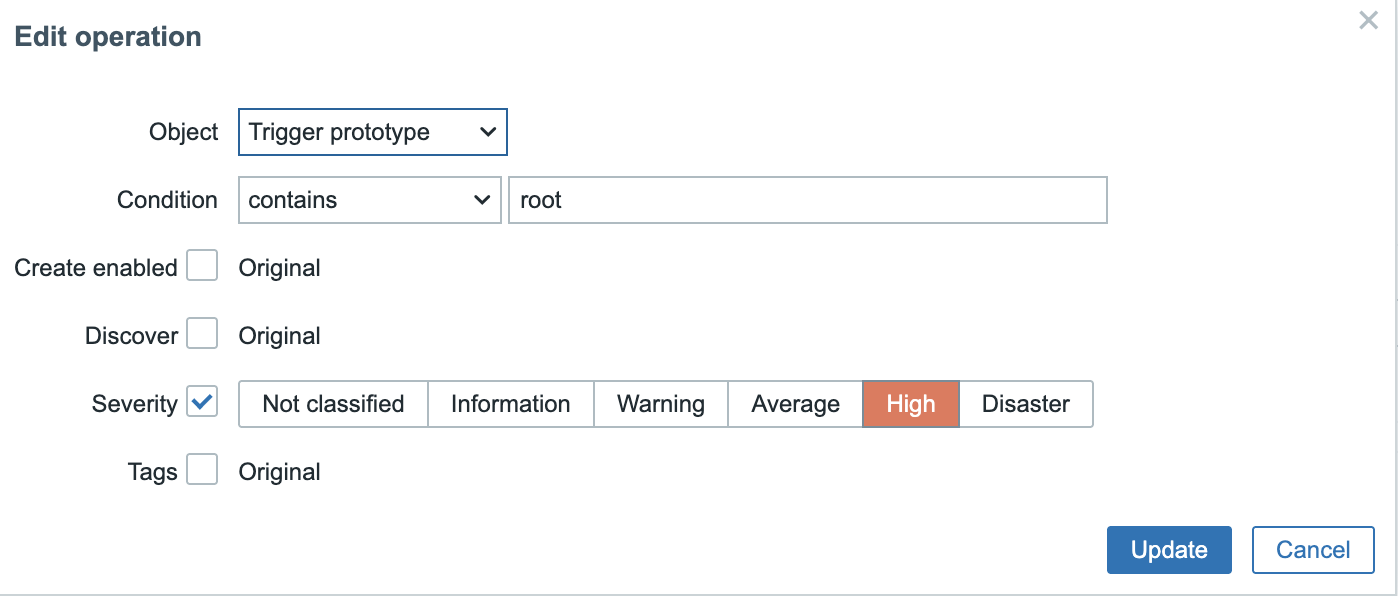Pick the Average severity option
The width and height of the screenshot is (1398, 596).
[x=795, y=404]
